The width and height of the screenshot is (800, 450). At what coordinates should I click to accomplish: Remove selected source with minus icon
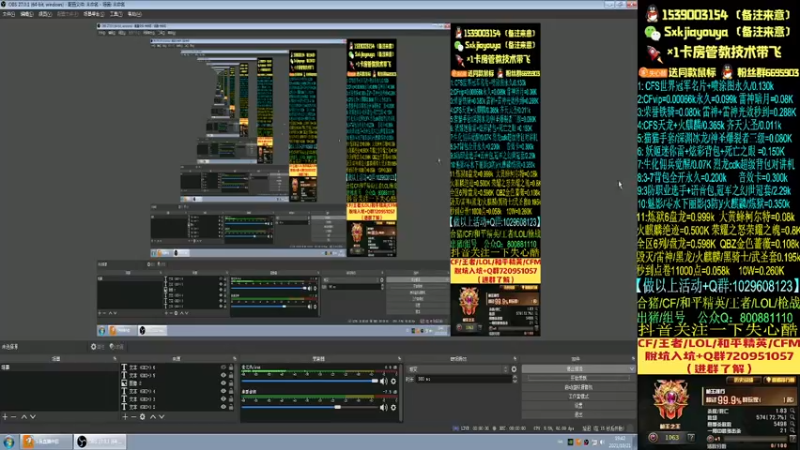134,417
